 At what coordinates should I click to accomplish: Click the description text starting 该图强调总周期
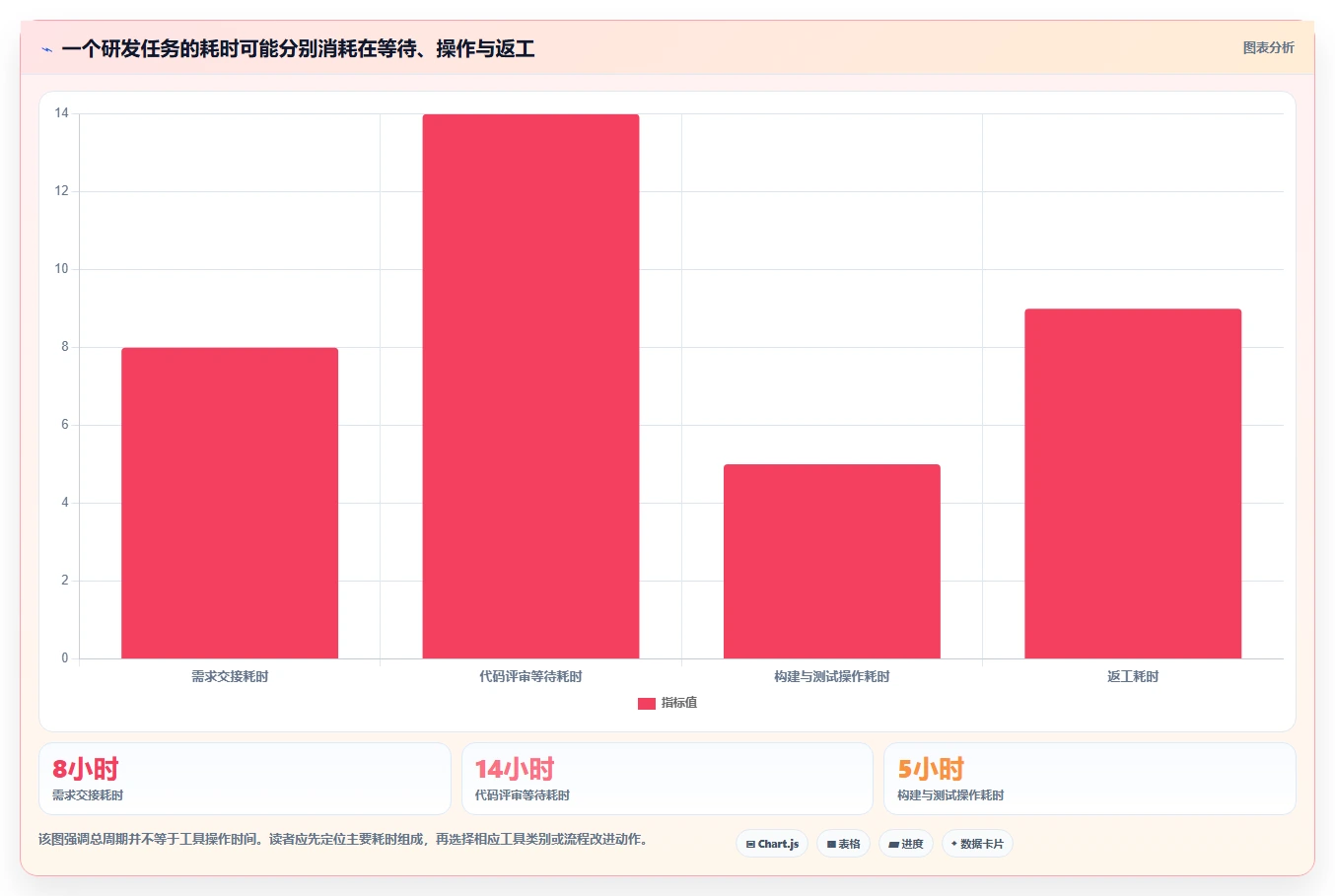coord(343,840)
